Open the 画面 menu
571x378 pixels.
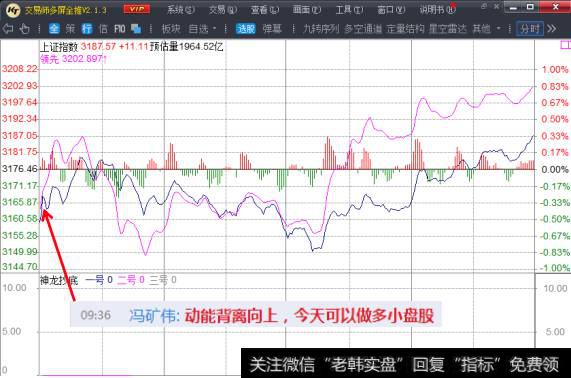(307, 10)
